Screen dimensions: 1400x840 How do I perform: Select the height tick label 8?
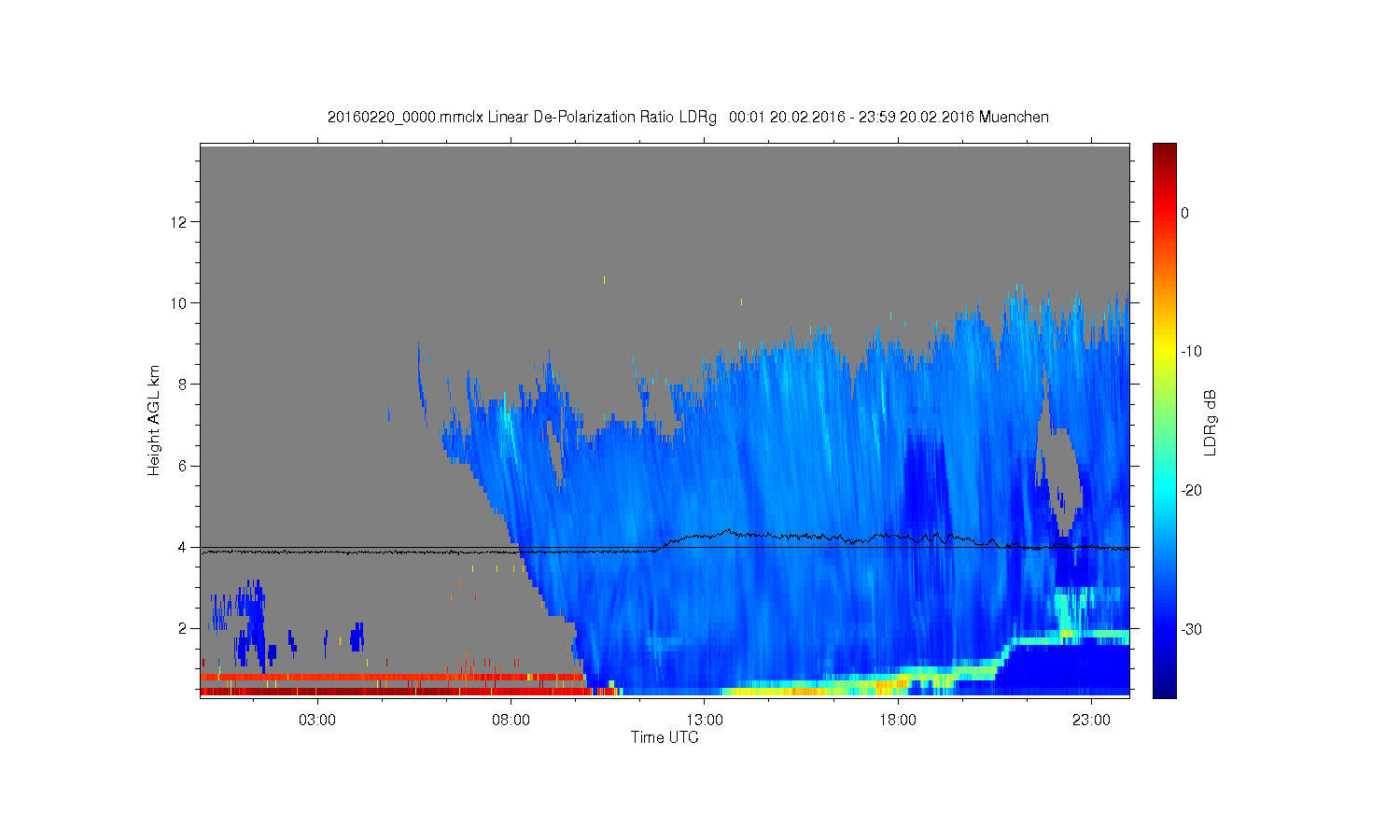click(184, 385)
